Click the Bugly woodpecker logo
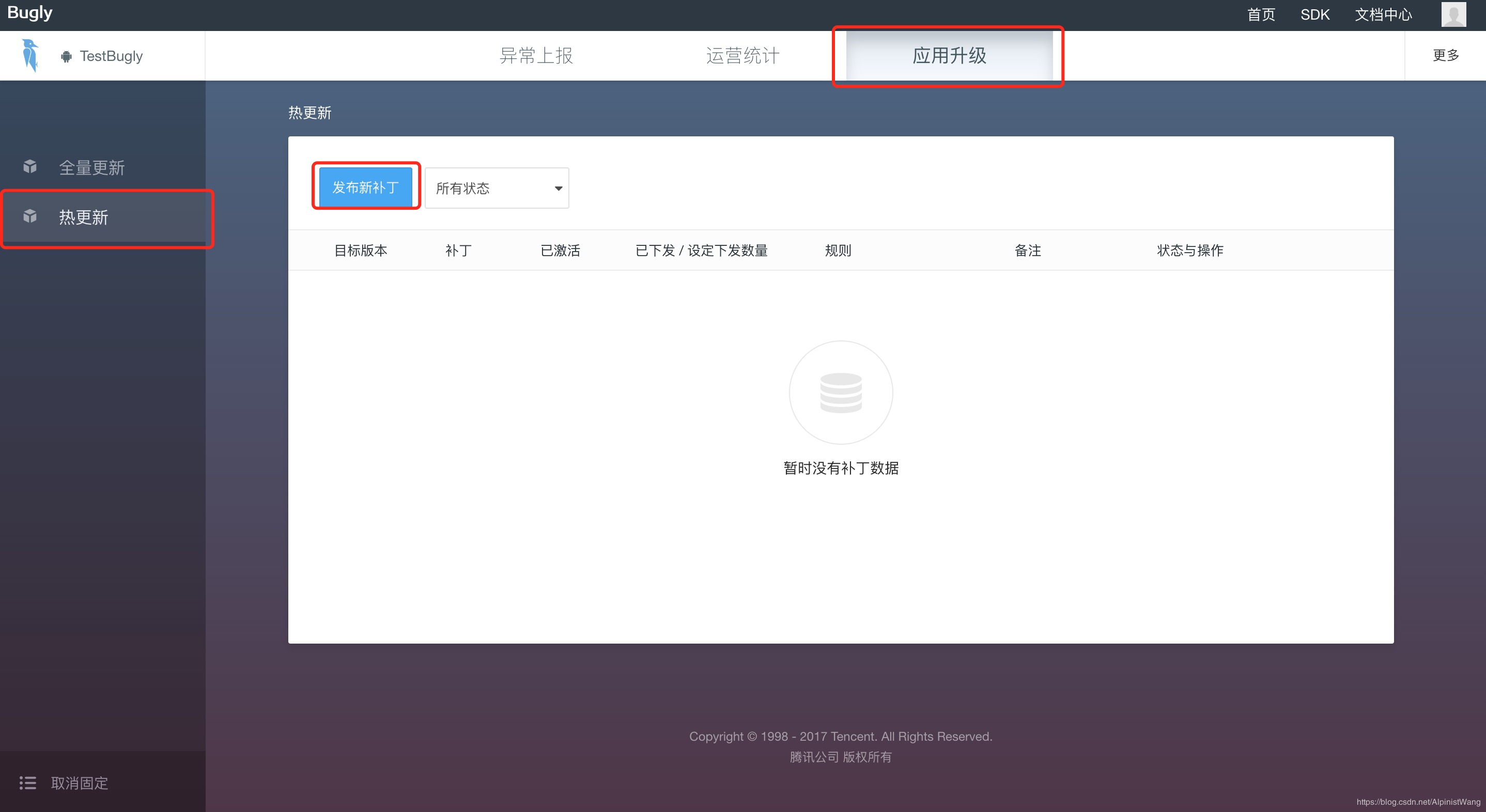The height and width of the screenshot is (812, 1486). (29, 55)
